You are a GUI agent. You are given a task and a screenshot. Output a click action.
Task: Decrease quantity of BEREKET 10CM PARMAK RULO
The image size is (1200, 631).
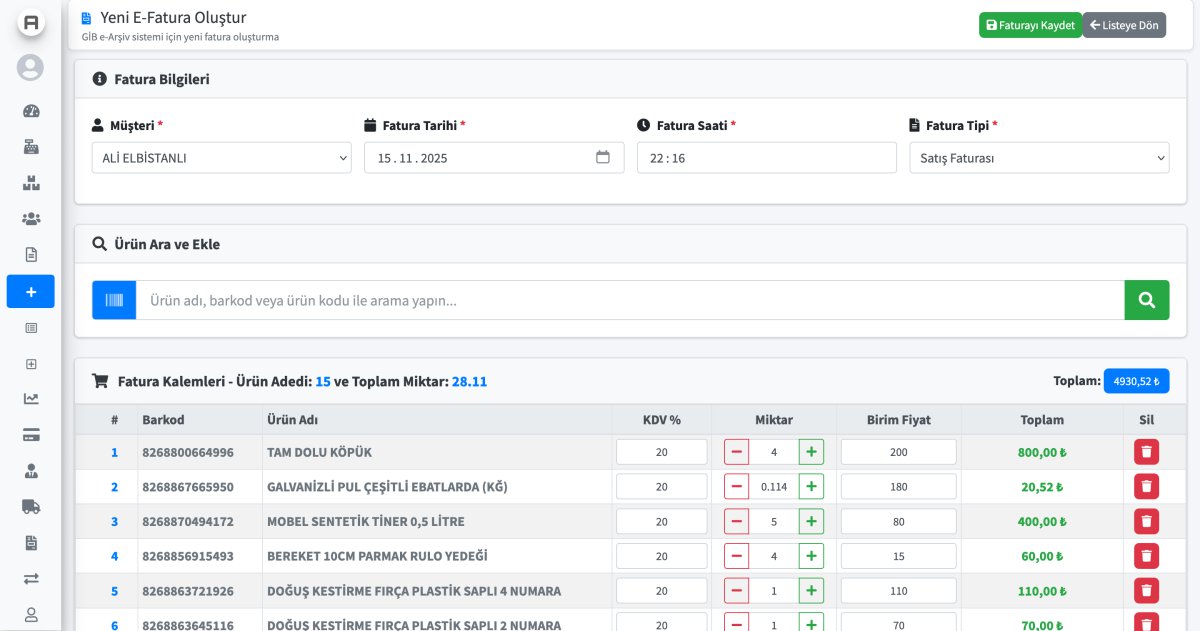tap(736, 556)
